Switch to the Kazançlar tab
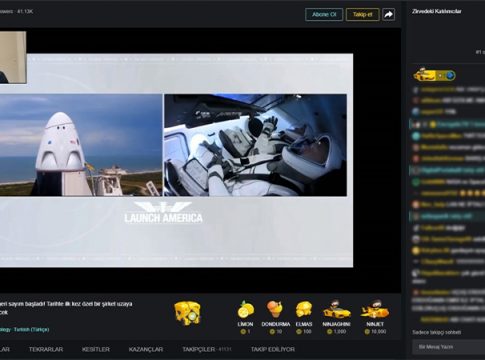The width and height of the screenshot is (485, 360). pyautogui.click(x=146, y=349)
